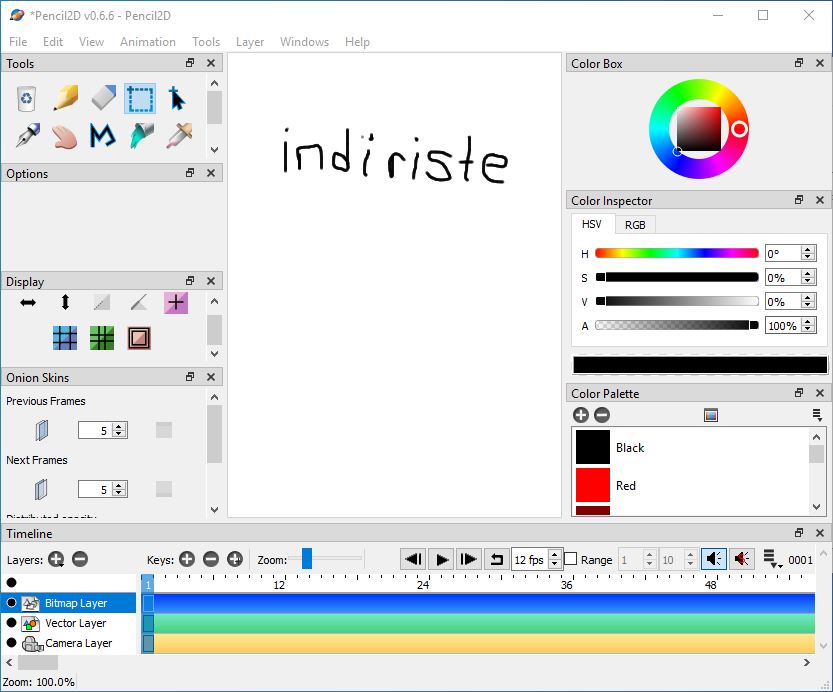Select the Eyedropper tool

(x=179, y=136)
